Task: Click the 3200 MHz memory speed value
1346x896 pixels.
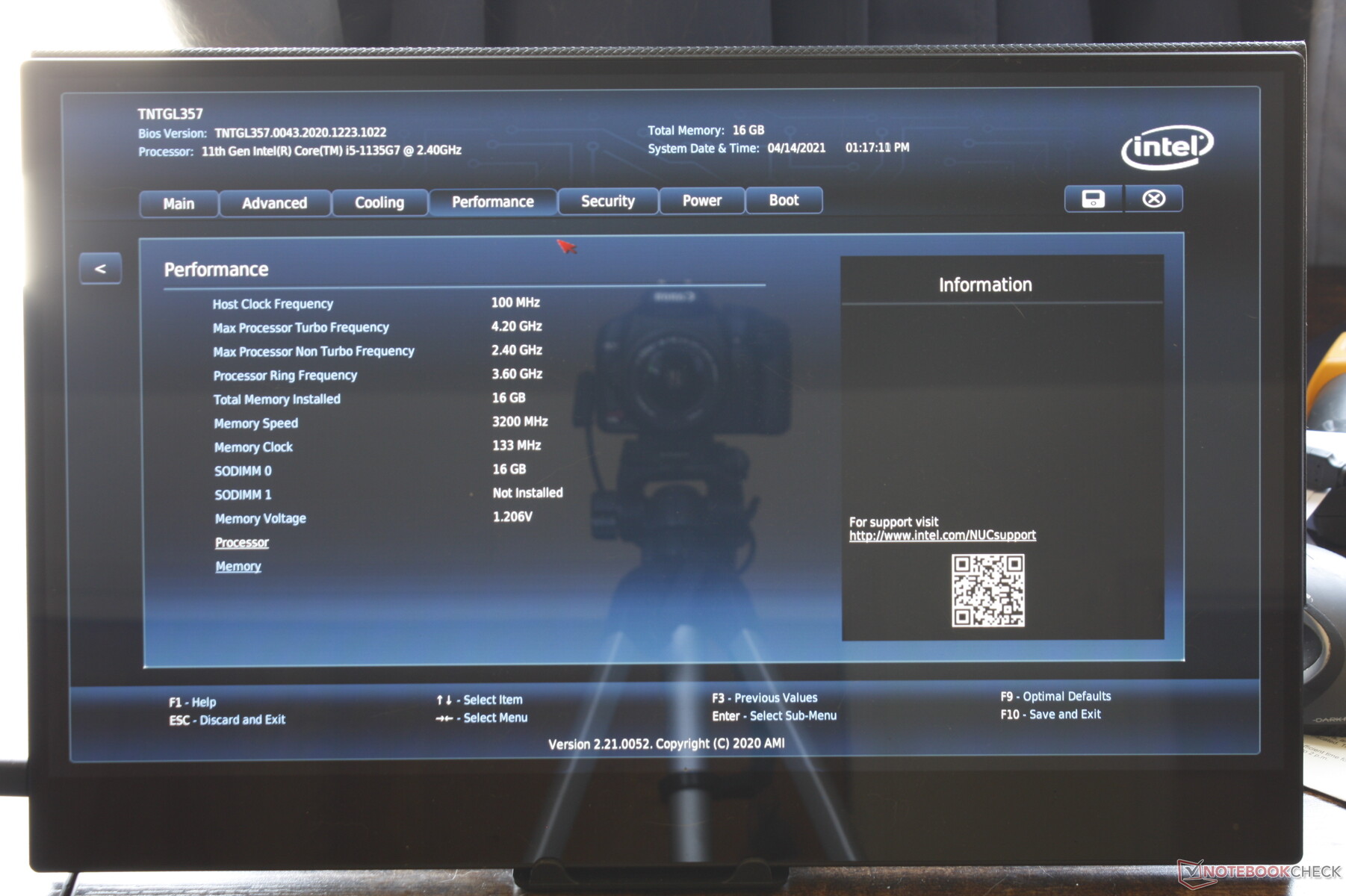Action: click(x=520, y=422)
